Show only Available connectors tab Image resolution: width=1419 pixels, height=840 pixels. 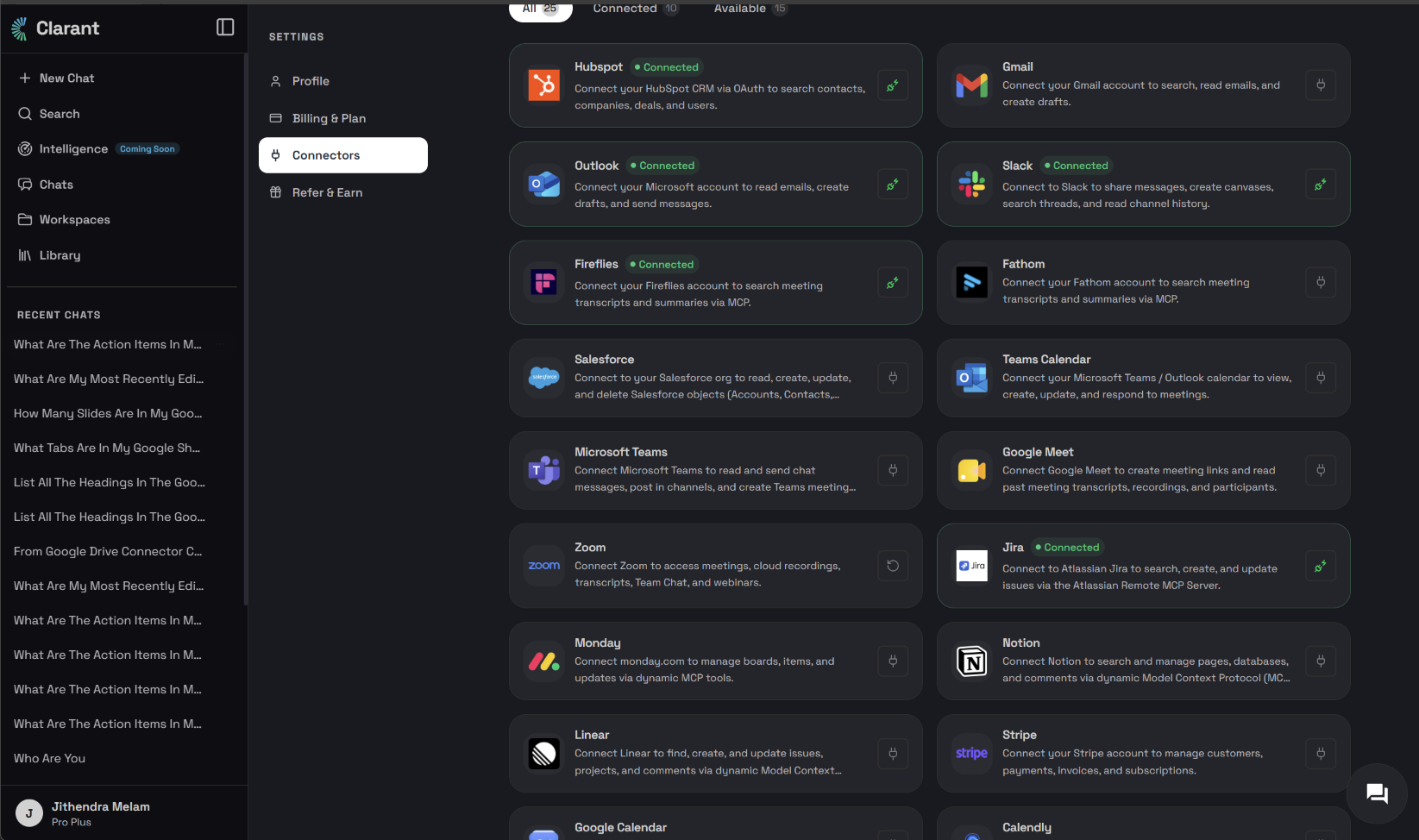point(750,9)
